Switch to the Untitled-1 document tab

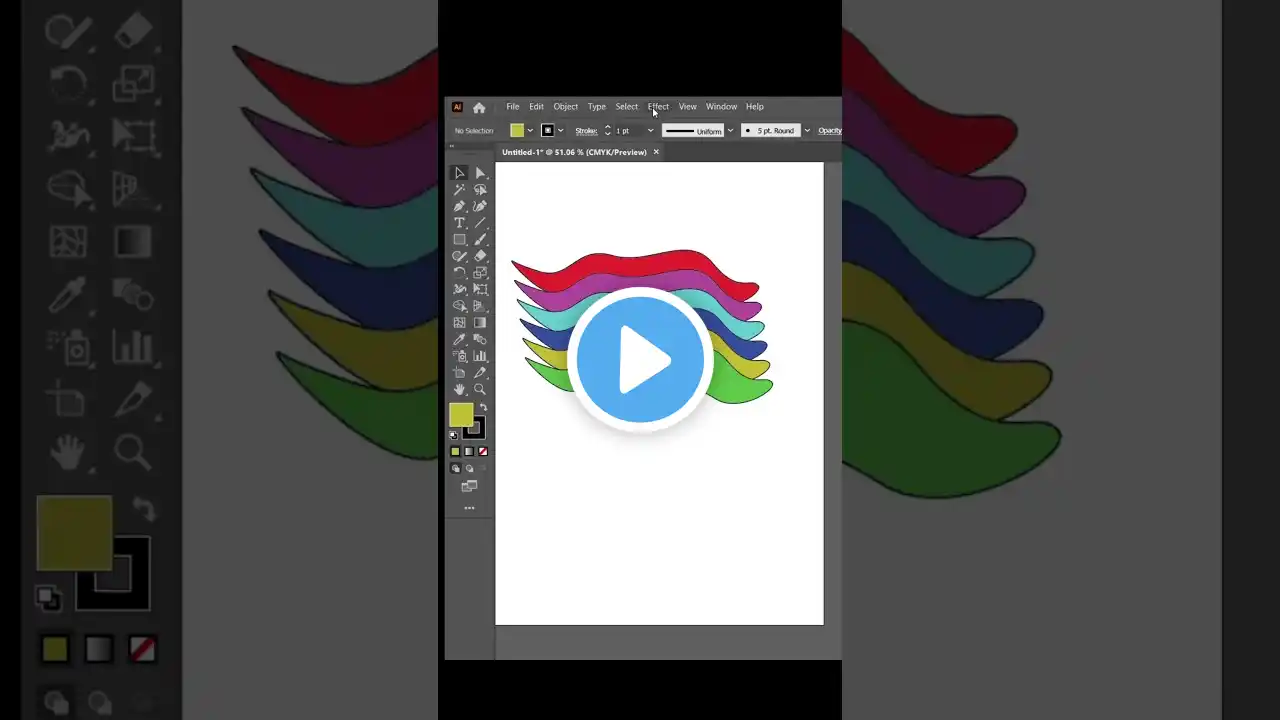click(574, 152)
